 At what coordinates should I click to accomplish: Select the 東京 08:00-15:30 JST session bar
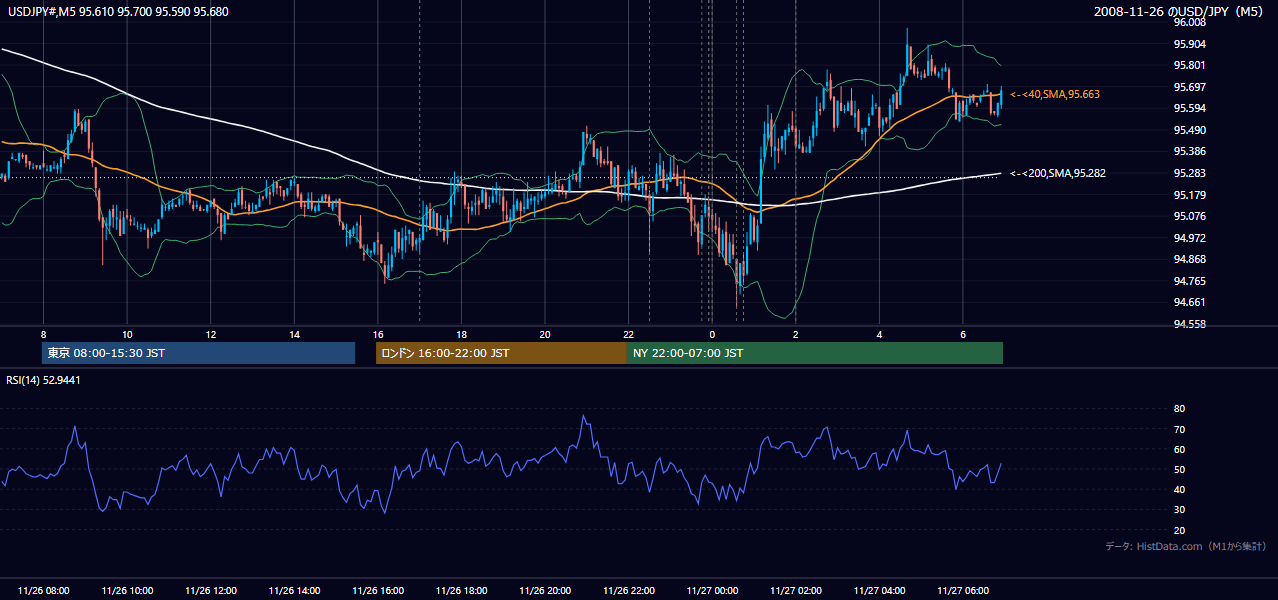(198, 353)
